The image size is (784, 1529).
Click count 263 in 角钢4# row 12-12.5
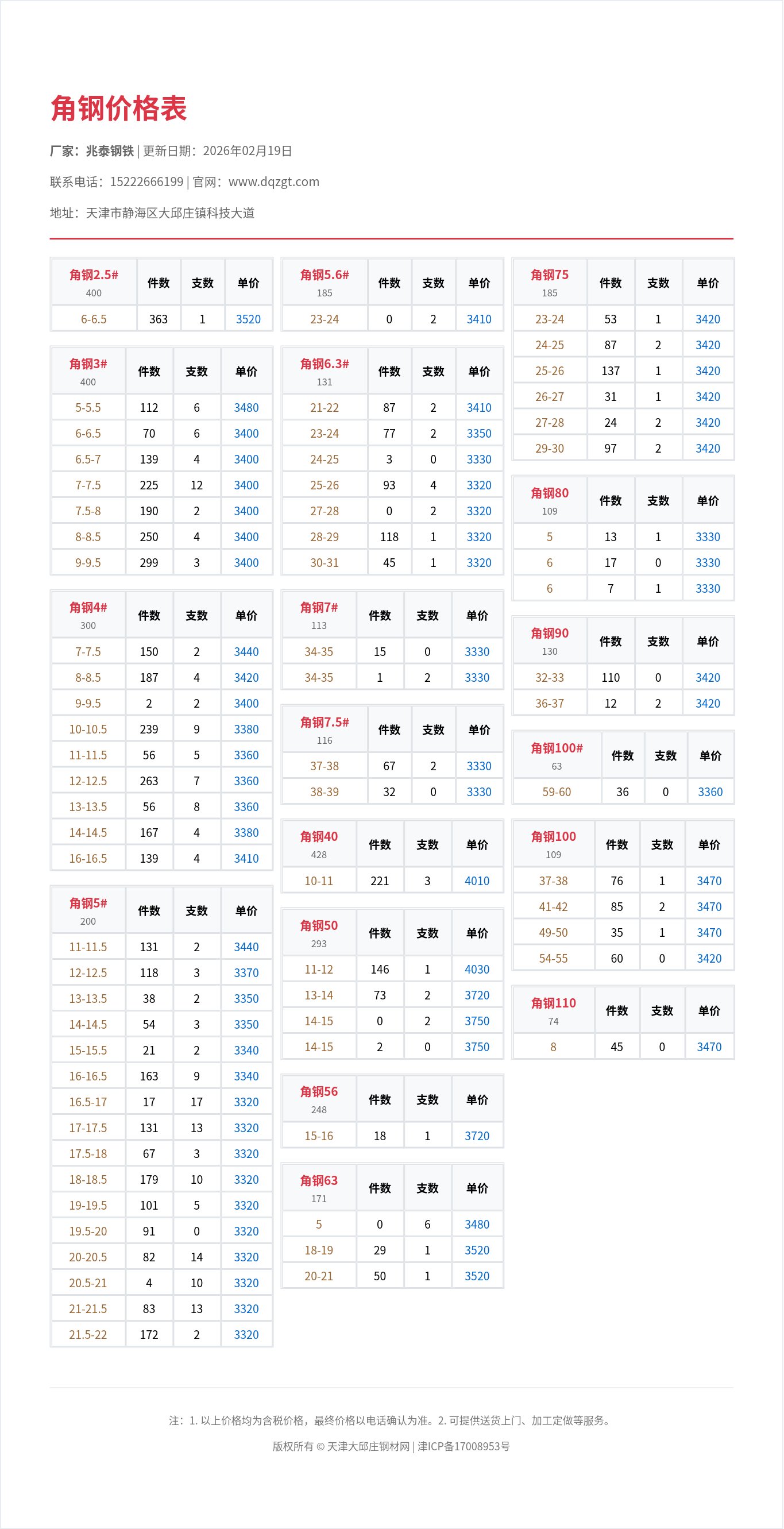[x=149, y=781]
